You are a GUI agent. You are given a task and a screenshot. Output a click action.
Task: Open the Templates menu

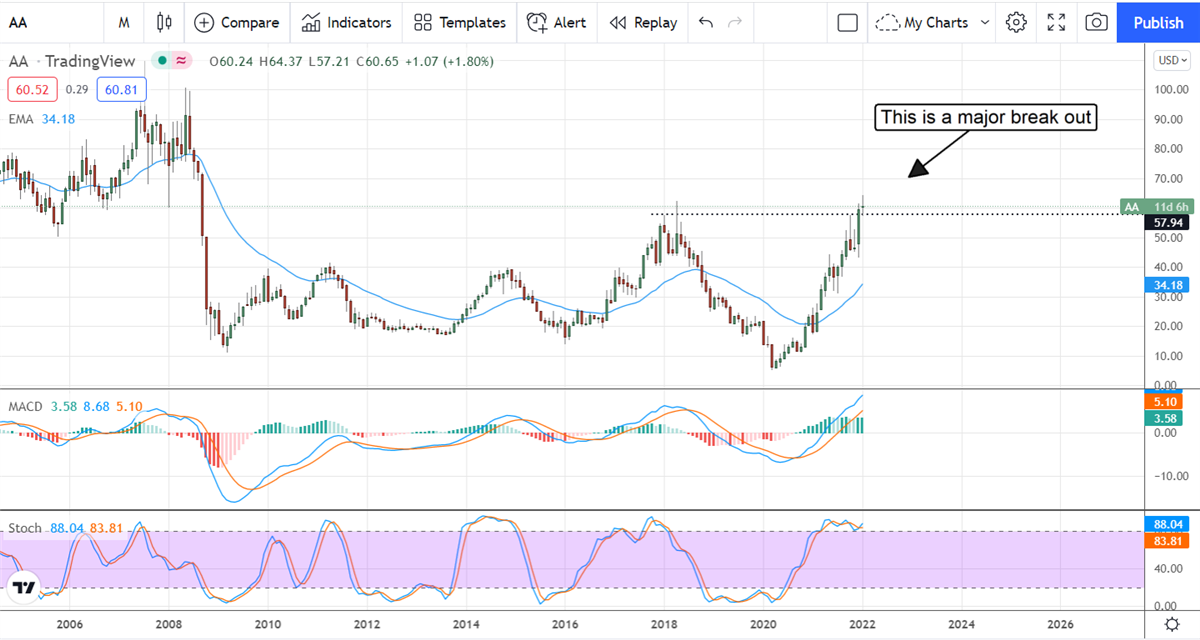(x=460, y=22)
